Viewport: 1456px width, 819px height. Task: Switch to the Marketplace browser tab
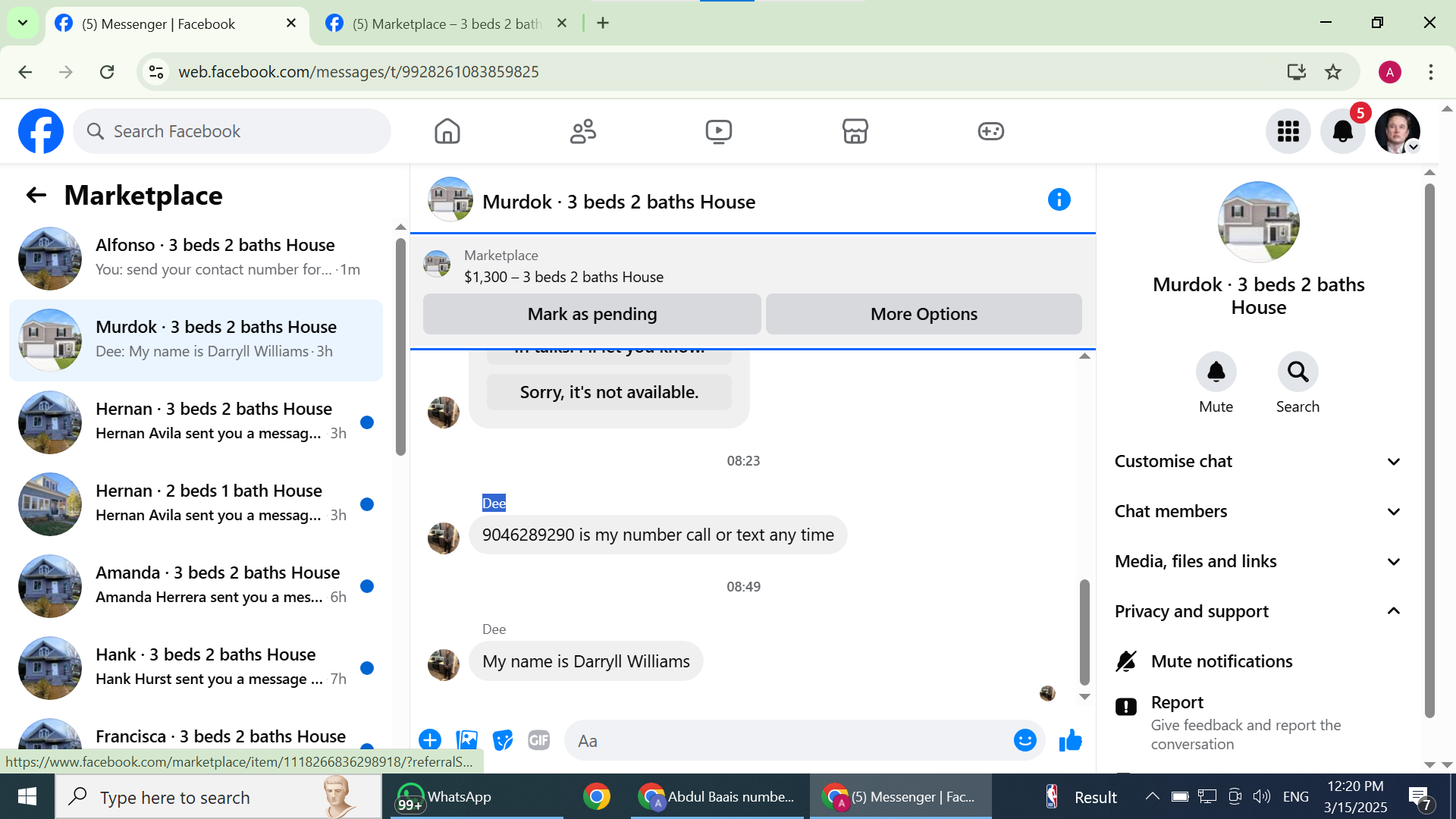coord(446,24)
